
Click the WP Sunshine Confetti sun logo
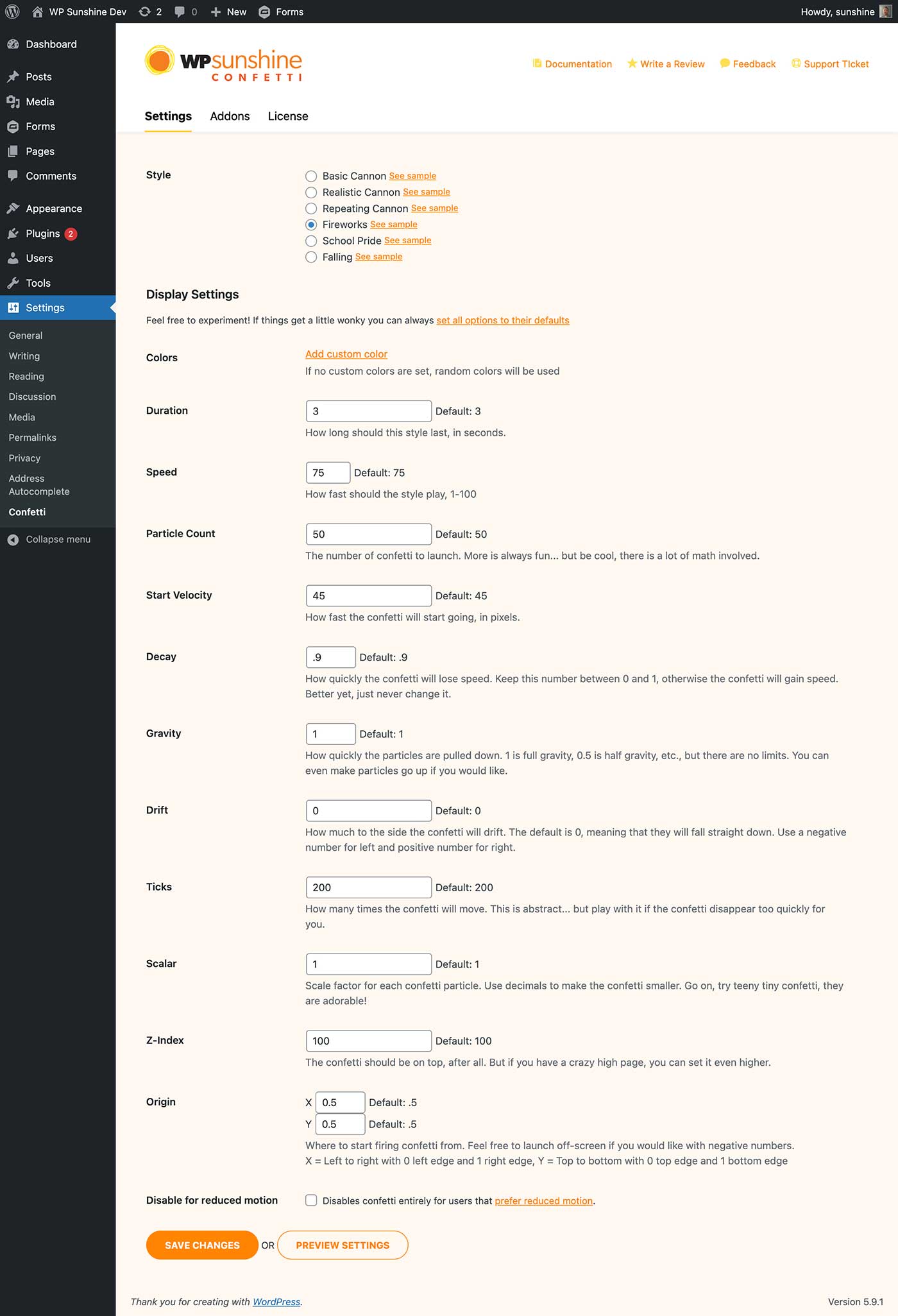[160, 60]
